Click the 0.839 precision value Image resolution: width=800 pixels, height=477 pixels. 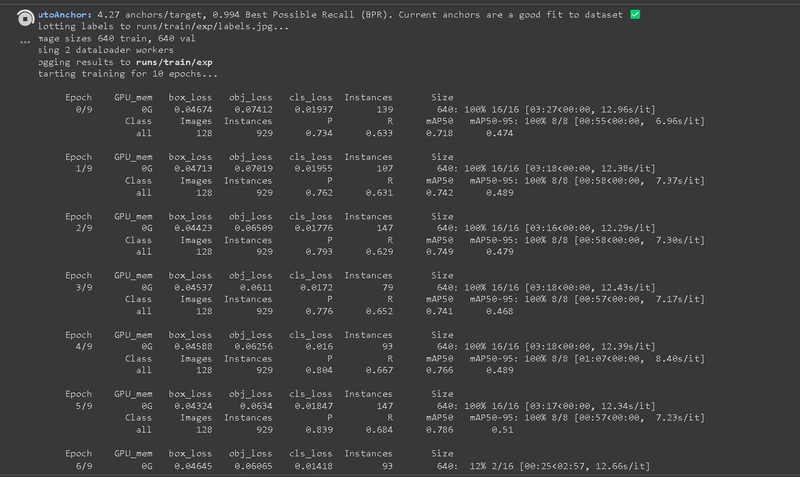(320, 431)
